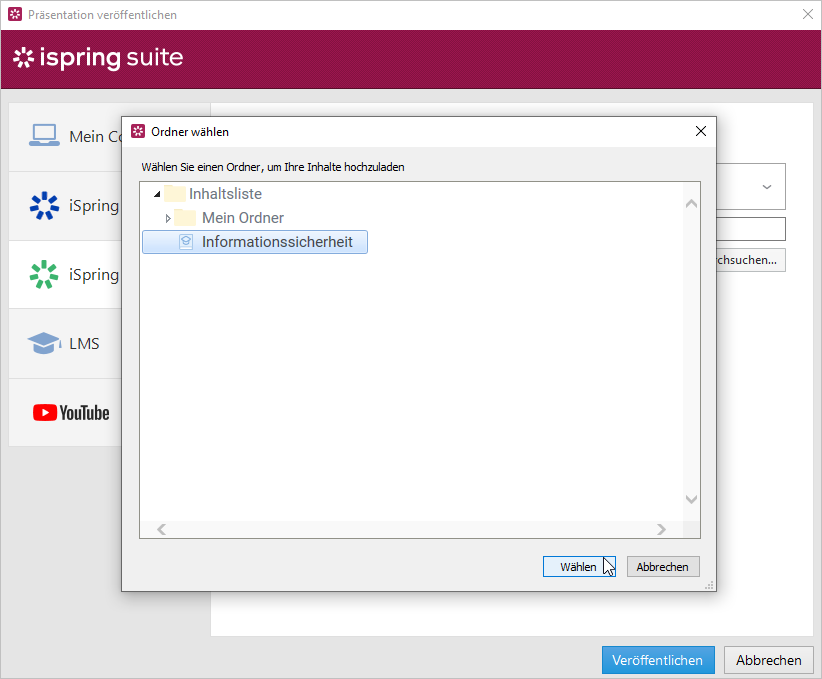
Task: Click the blue iSpring sidebar icon
Action: (x=44, y=206)
